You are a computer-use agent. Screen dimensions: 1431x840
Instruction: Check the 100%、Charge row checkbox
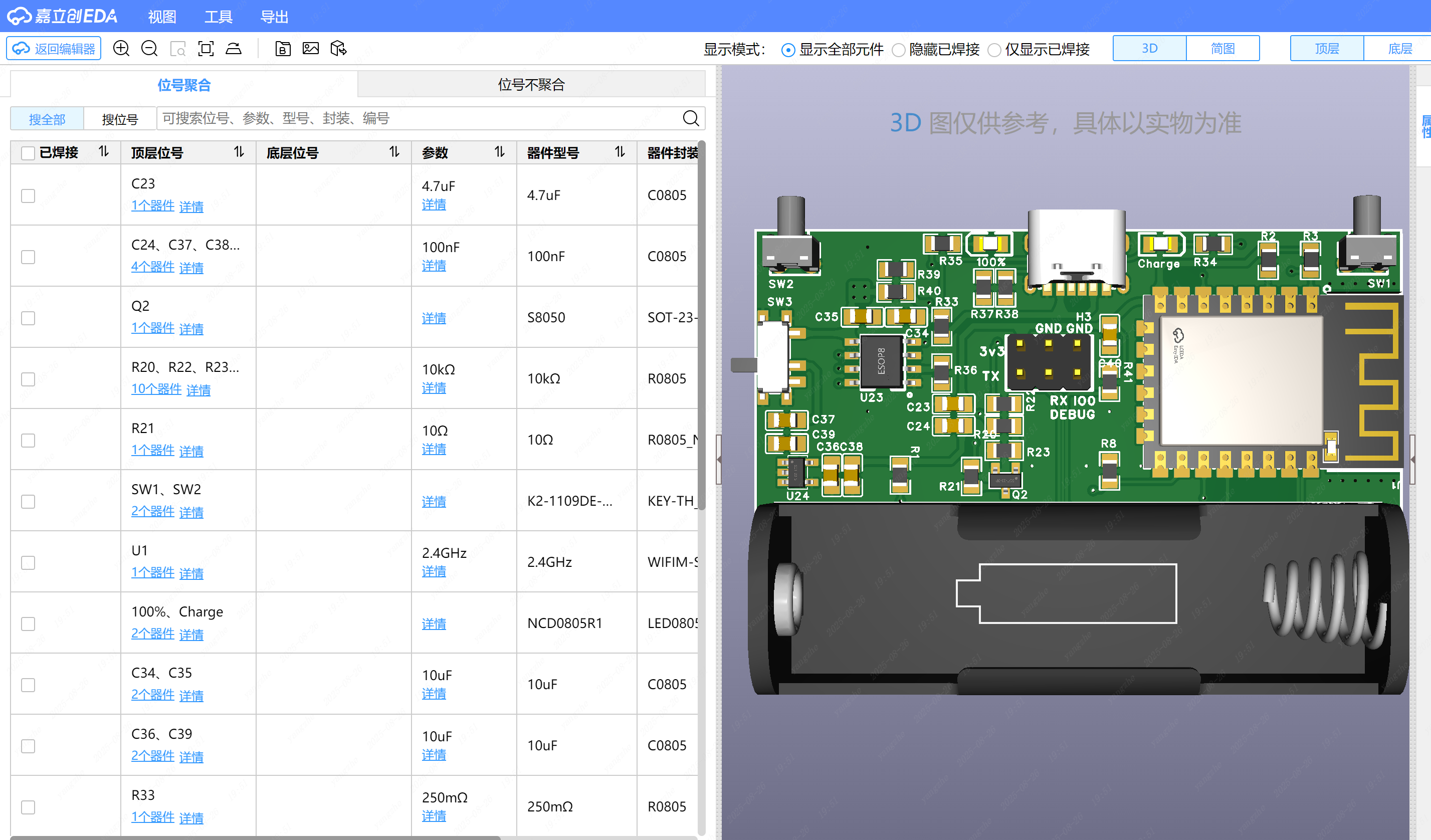point(28,624)
